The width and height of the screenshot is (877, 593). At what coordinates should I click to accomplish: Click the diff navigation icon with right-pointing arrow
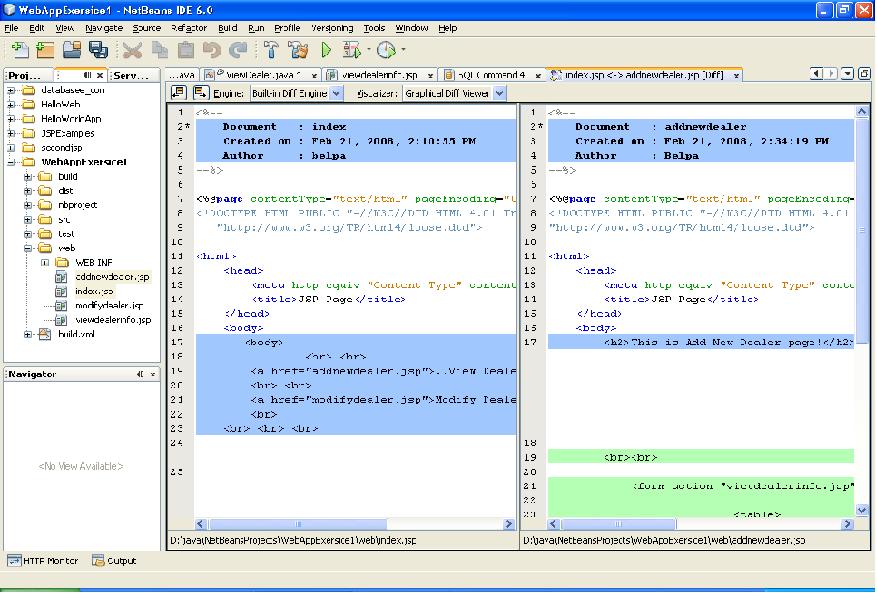pos(200,93)
